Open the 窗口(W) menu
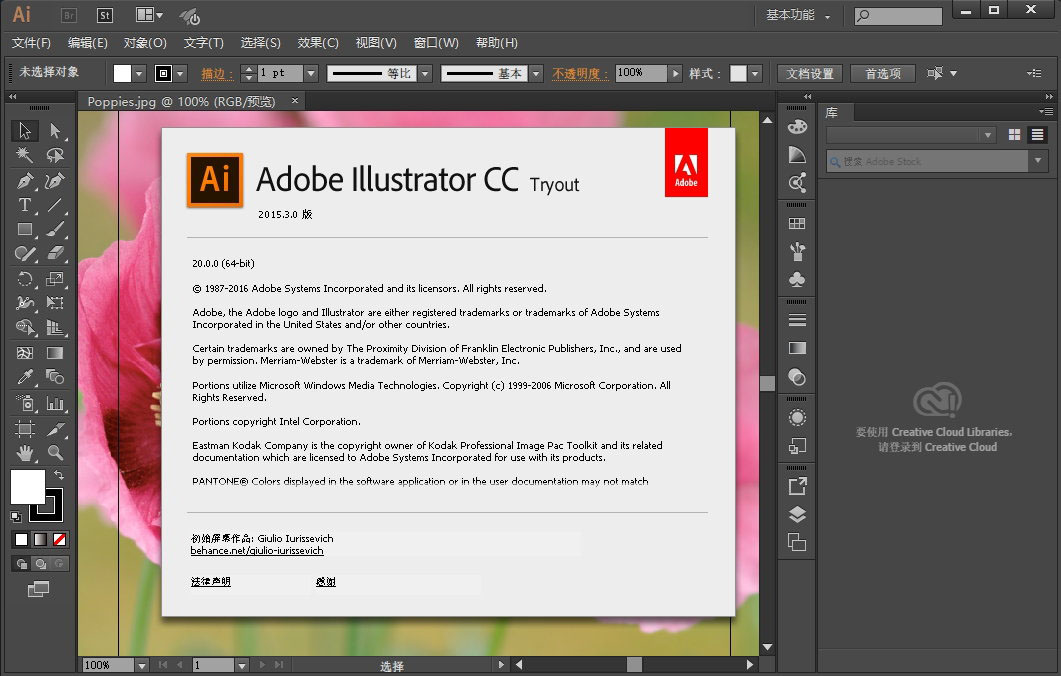 [x=436, y=43]
